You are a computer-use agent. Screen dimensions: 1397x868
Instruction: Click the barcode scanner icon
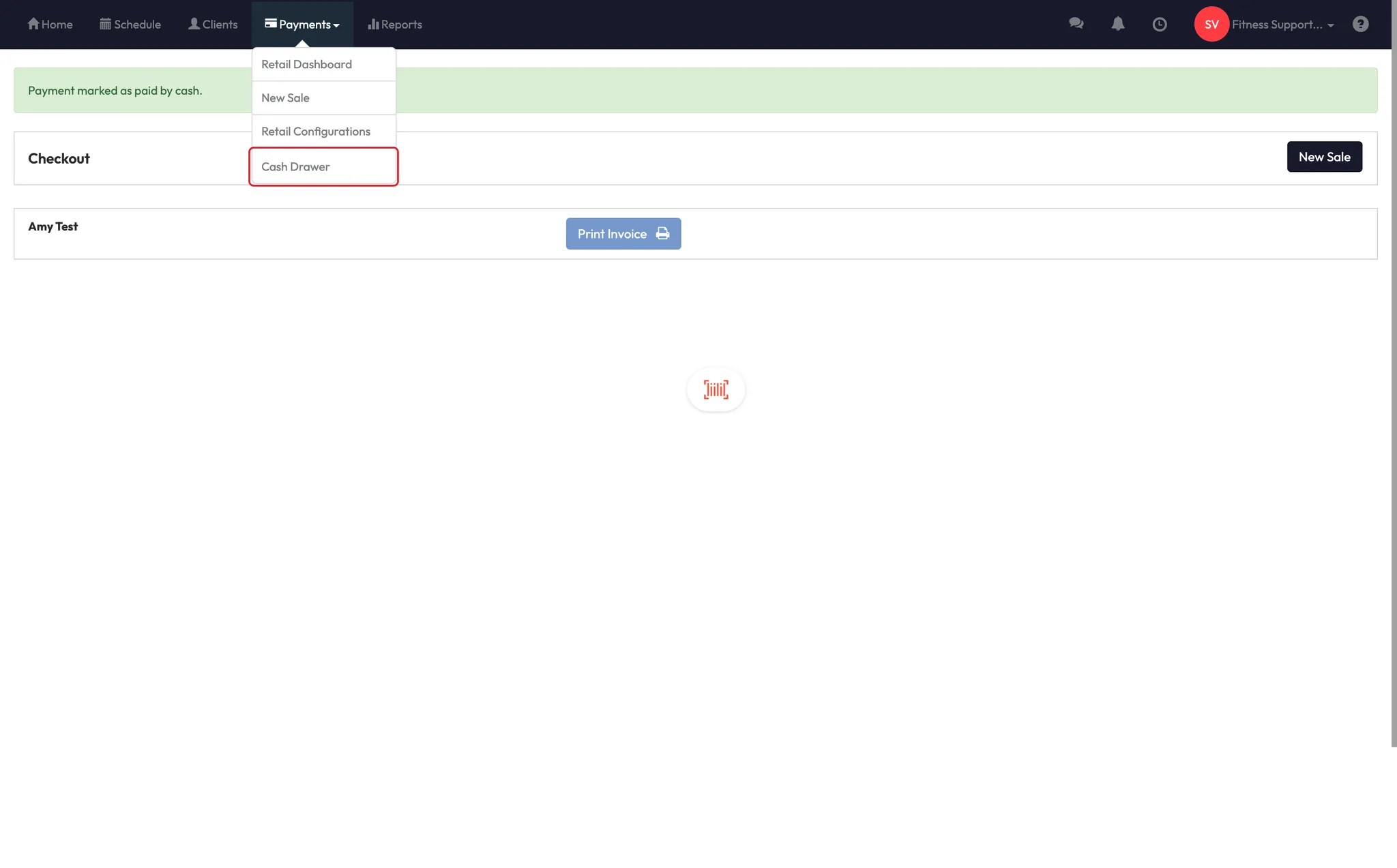click(716, 389)
